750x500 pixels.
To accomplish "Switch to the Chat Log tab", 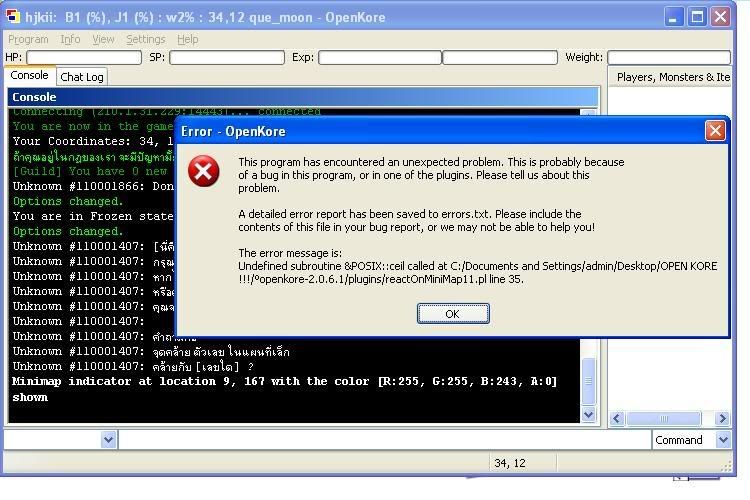I will point(82,77).
